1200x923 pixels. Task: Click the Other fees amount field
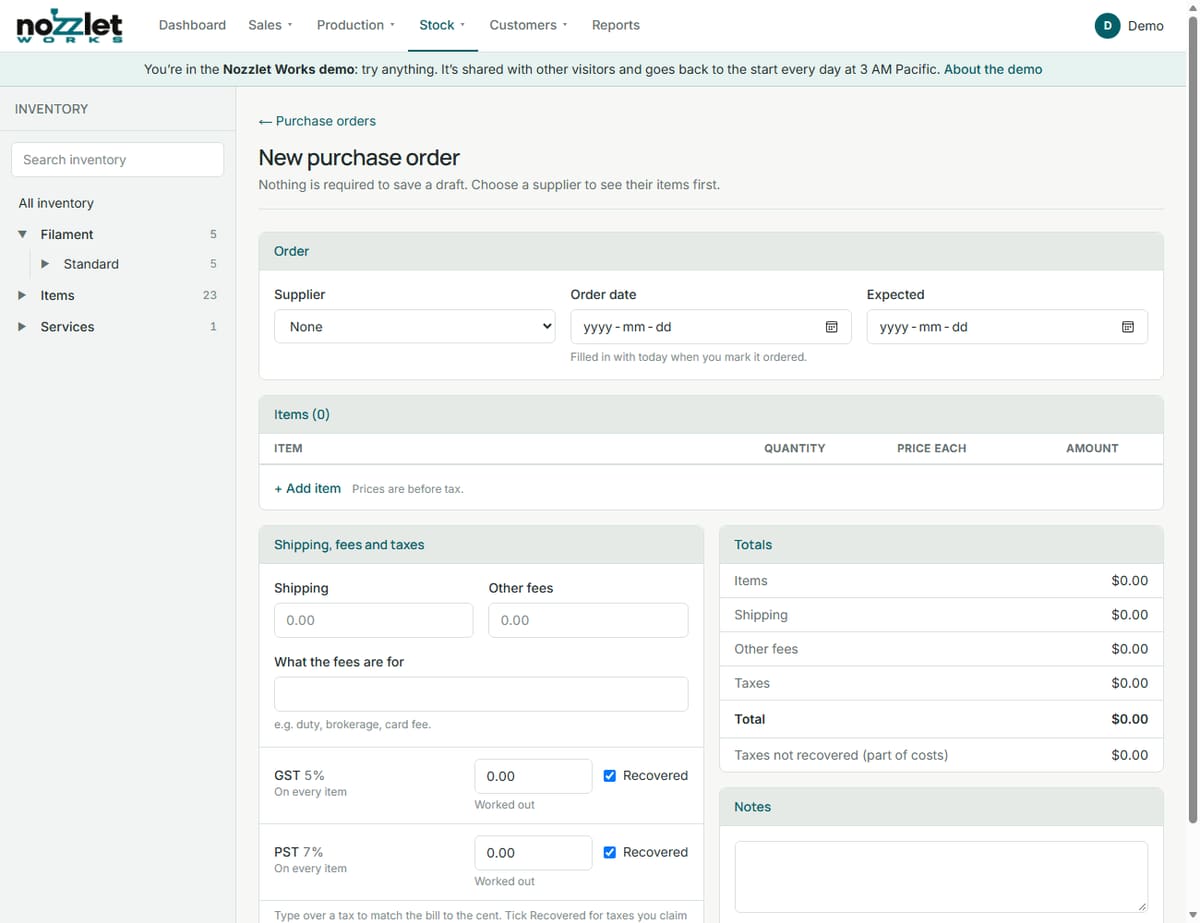tap(588, 620)
